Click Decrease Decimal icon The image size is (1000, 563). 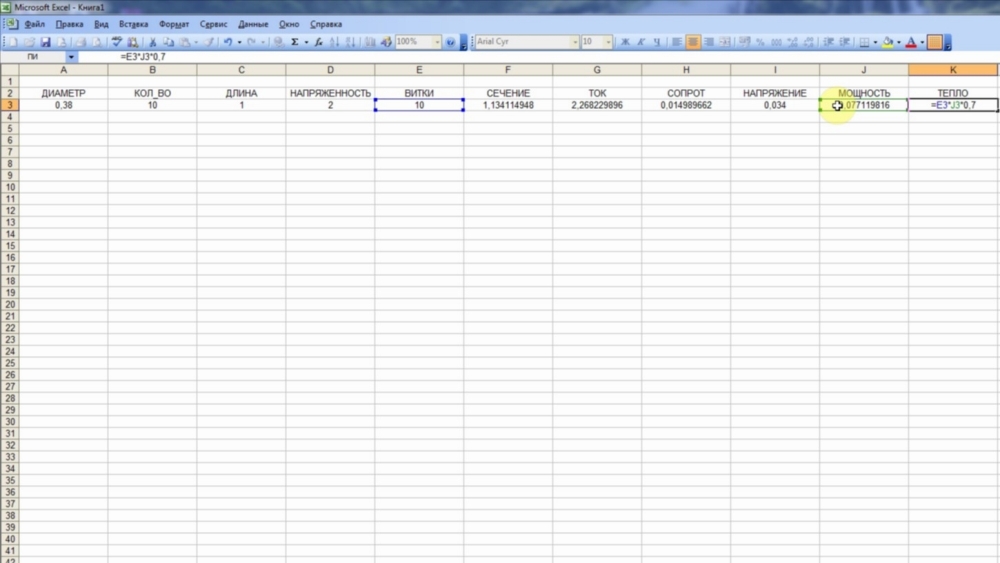click(809, 41)
